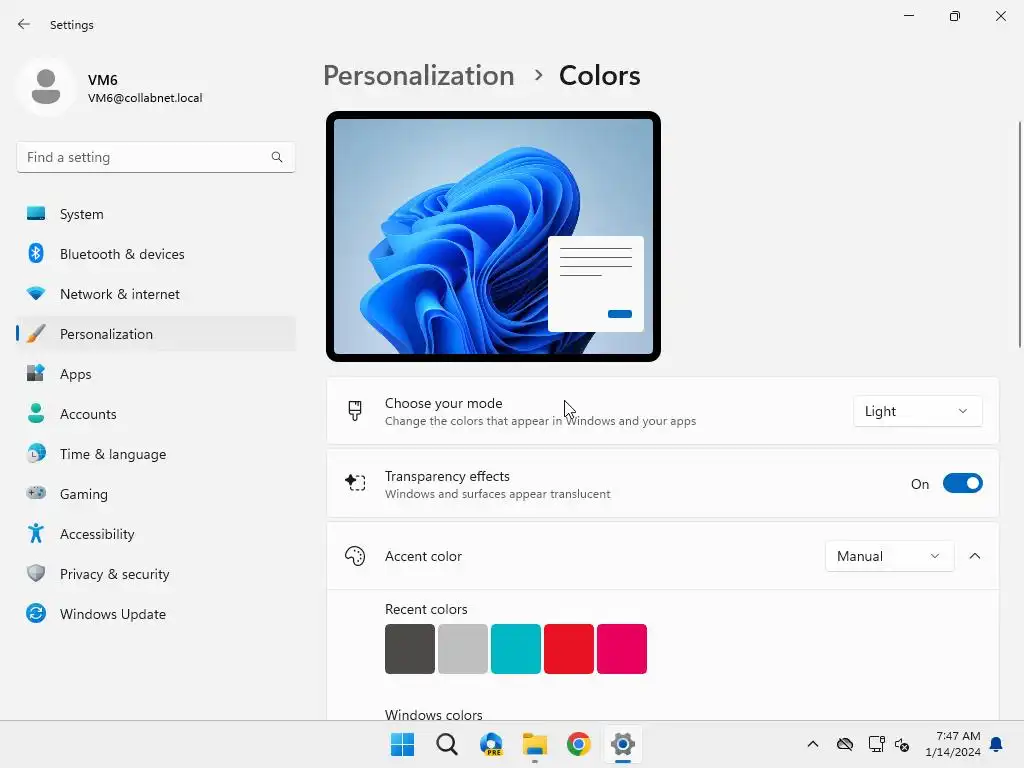This screenshot has width=1024, height=768.
Task: Open Time & language settings
Action: coord(156,454)
